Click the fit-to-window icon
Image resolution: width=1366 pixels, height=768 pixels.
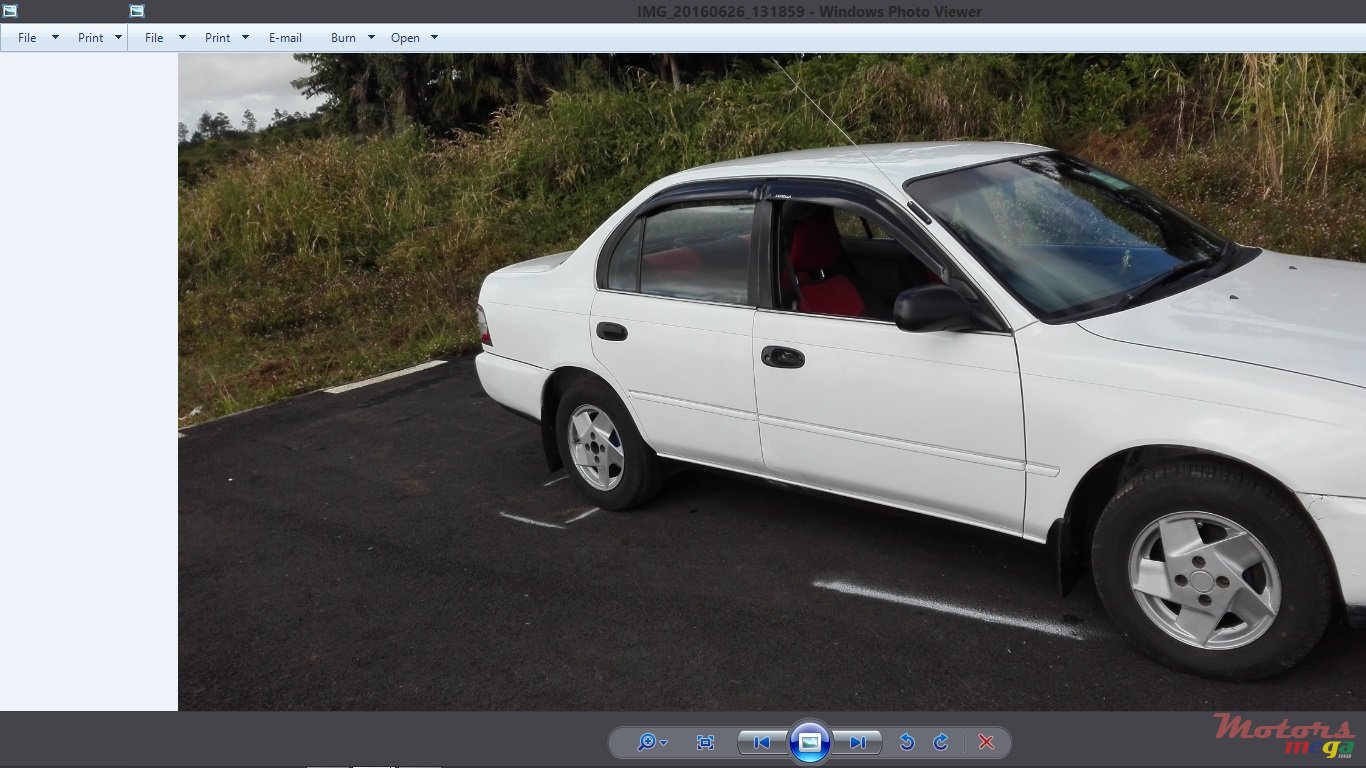pyautogui.click(x=705, y=742)
